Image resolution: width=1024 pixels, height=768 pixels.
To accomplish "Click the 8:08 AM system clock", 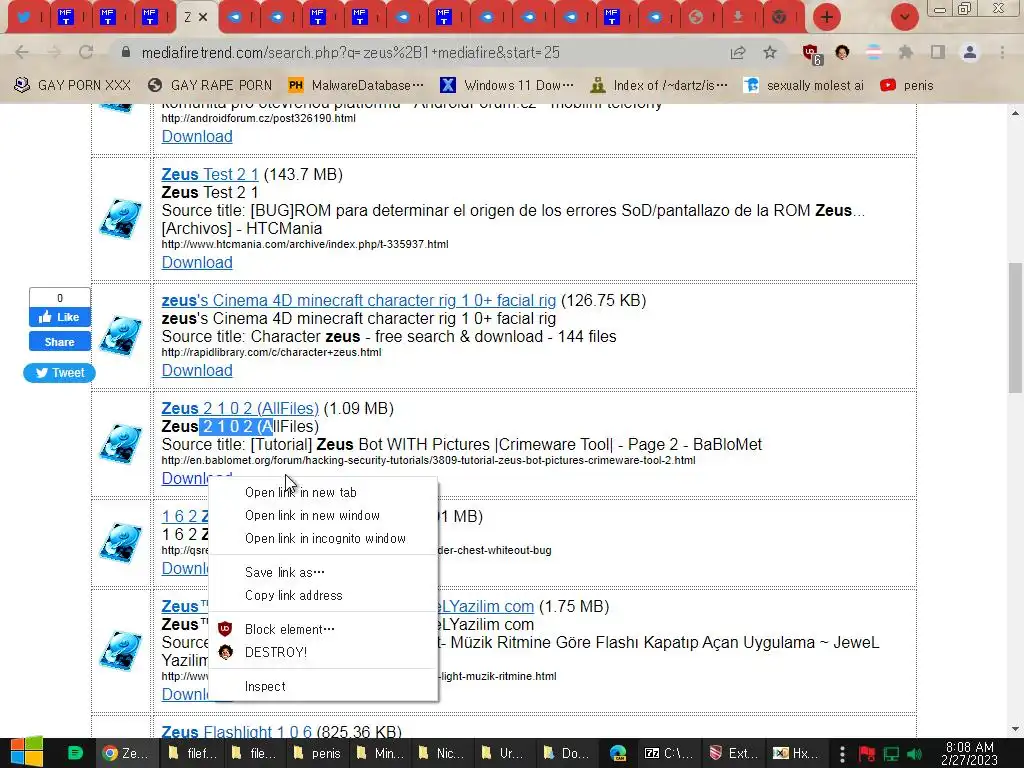I will 970,753.
